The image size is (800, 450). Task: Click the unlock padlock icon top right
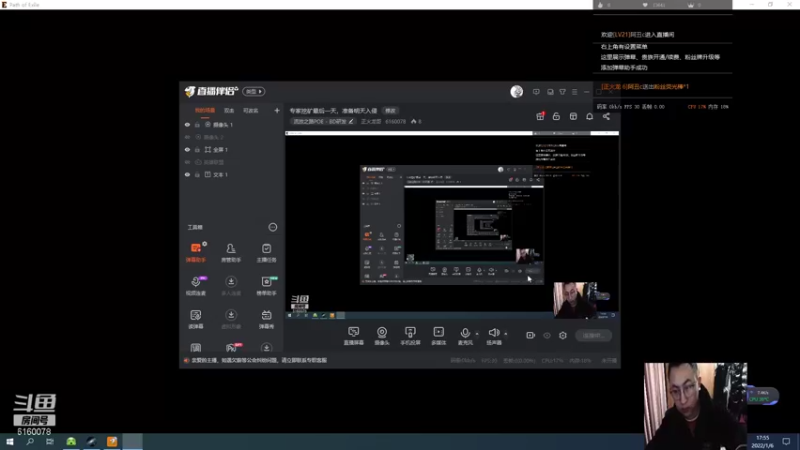pos(556,116)
